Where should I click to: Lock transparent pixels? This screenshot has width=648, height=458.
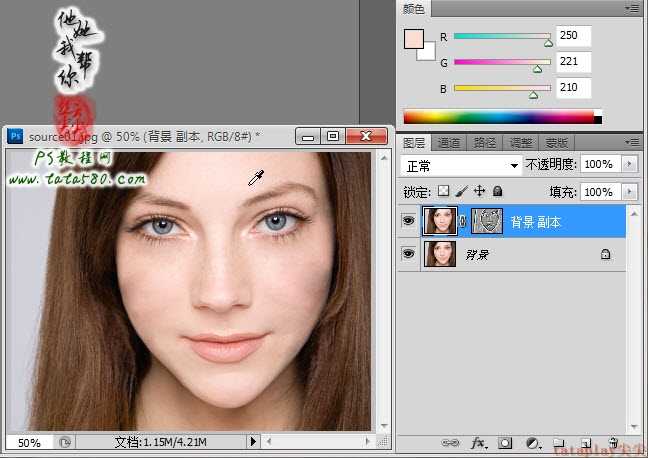[443, 191]
